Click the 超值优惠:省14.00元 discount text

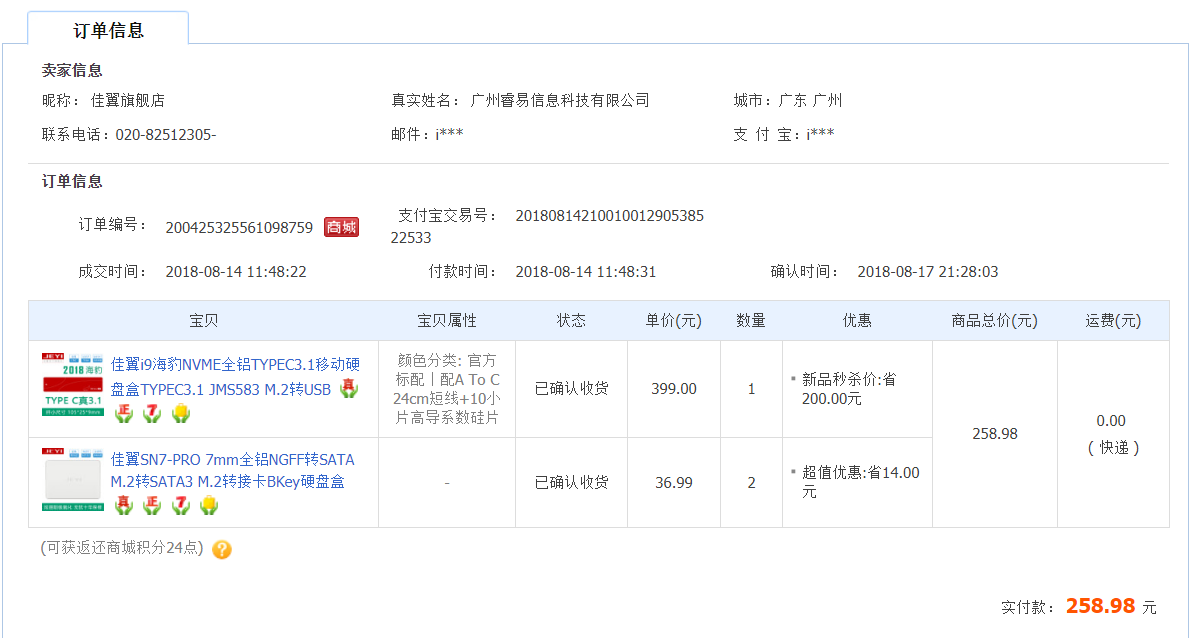point(861,482)
